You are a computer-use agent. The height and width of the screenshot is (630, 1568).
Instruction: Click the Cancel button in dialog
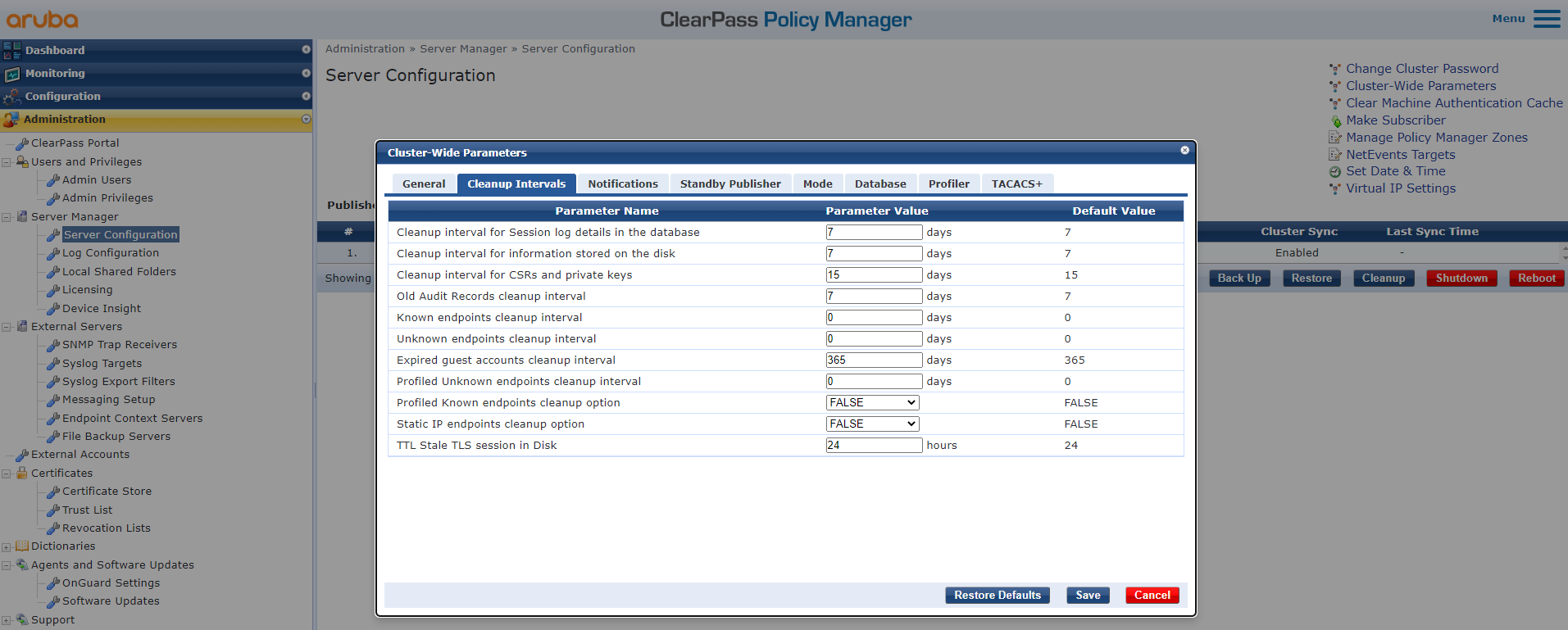tap(1152, 596)
